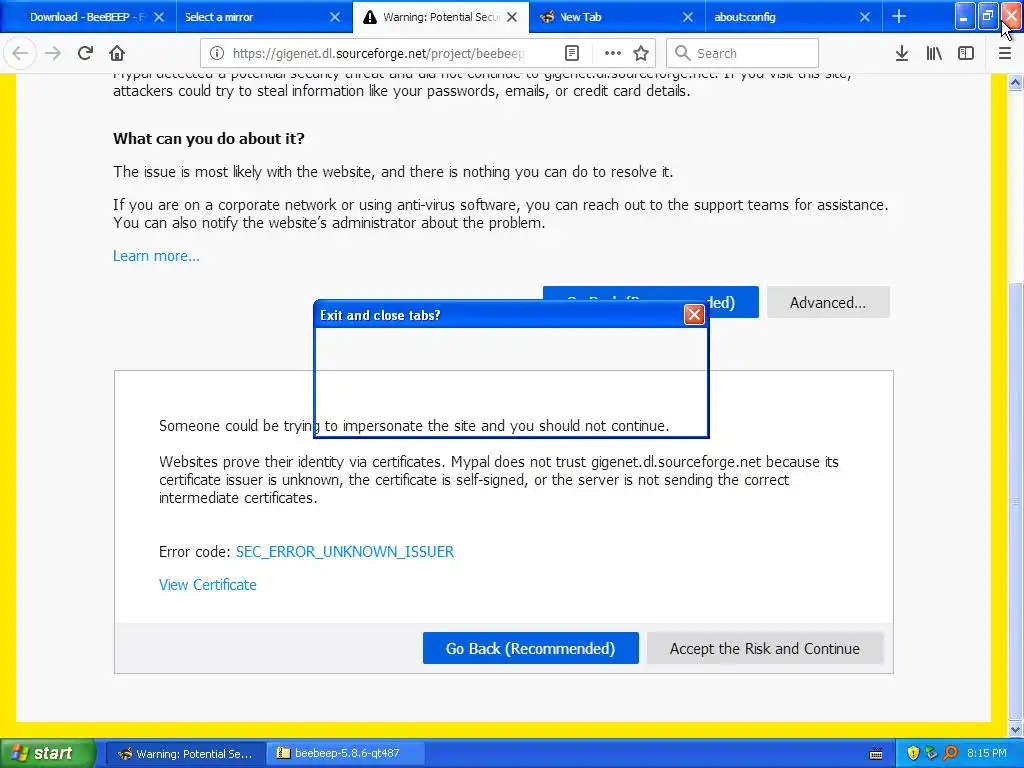Open the home page
The height and width of the screenshot is (768, 1024).
tap(117, 54)
